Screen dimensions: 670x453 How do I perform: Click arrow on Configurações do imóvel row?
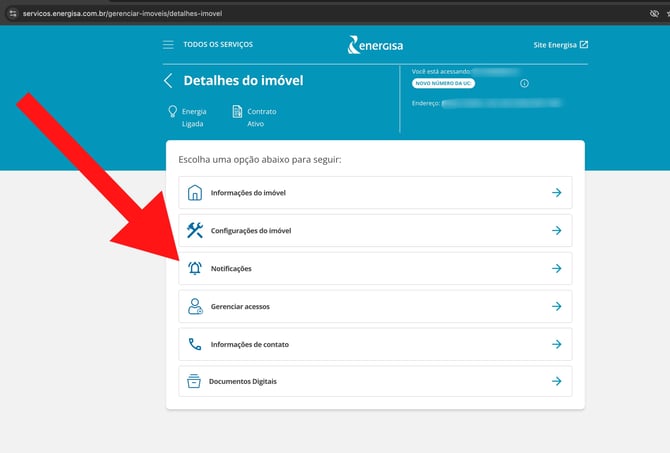tap(556, 231)
